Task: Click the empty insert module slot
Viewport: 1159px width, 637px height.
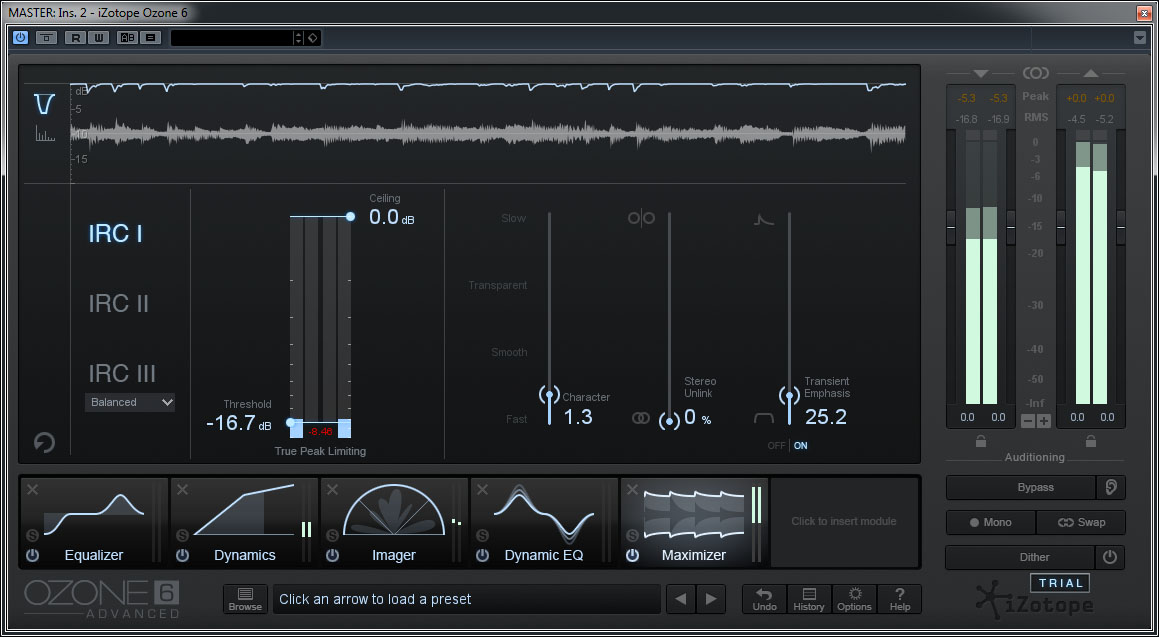Action: (x=843, y=521)
